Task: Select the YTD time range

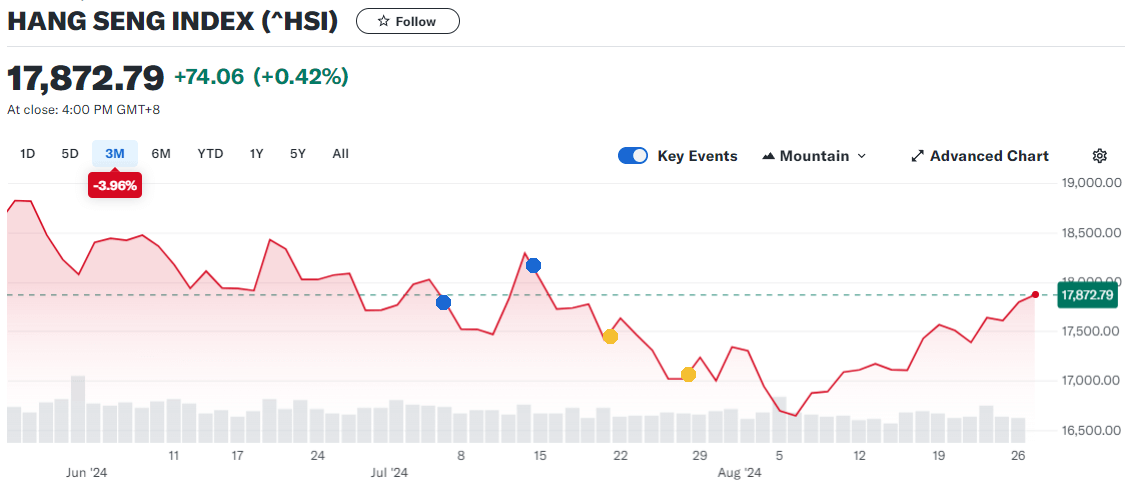Action: [210, 154]
